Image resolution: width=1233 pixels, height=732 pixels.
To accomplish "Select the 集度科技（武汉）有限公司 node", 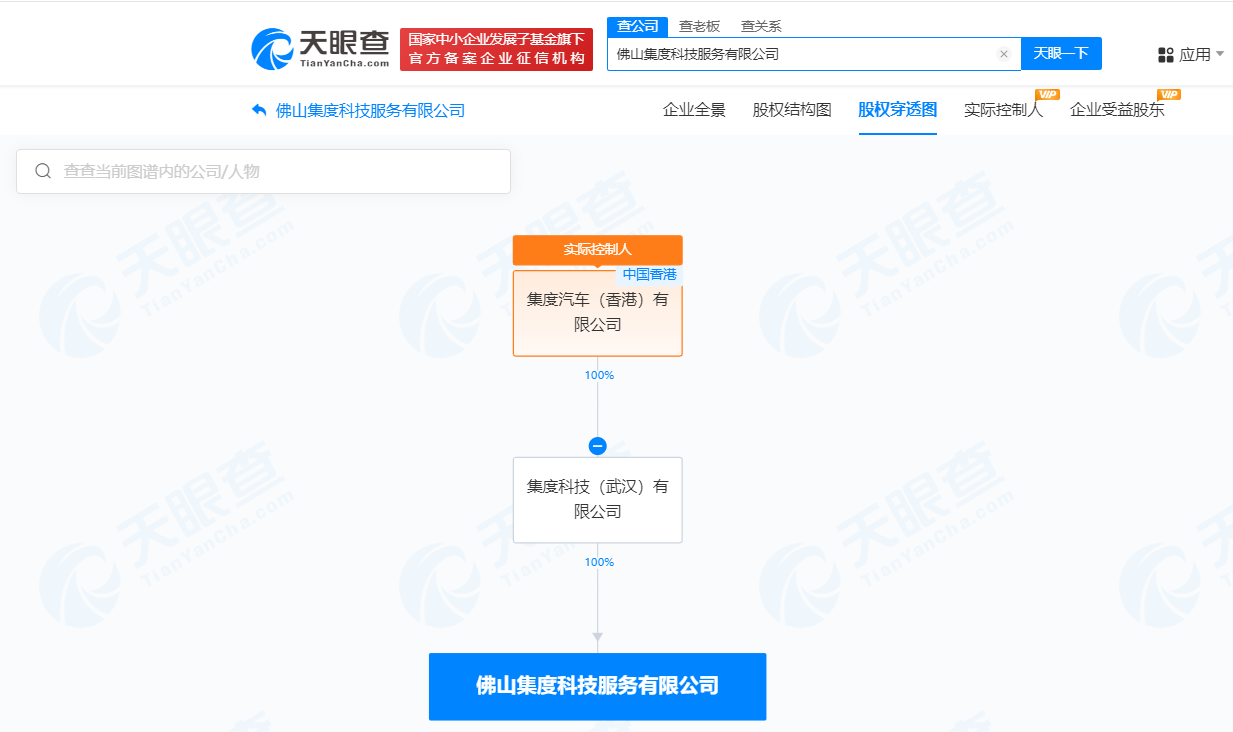I will pyautogui.click(x=598, y=500).
